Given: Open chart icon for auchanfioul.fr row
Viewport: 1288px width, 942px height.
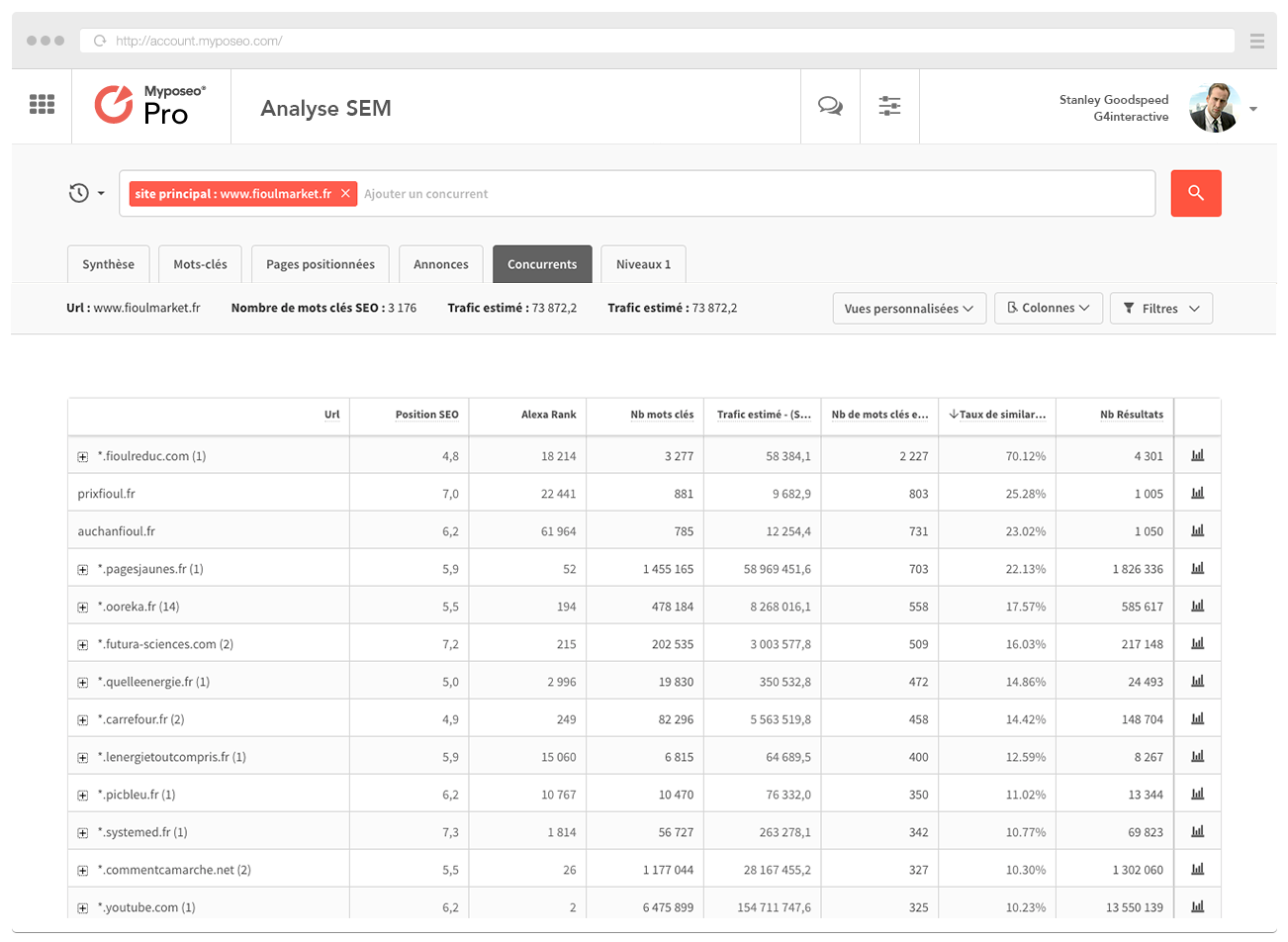Looking at the screenshot, I should (x=1198, y=530).
